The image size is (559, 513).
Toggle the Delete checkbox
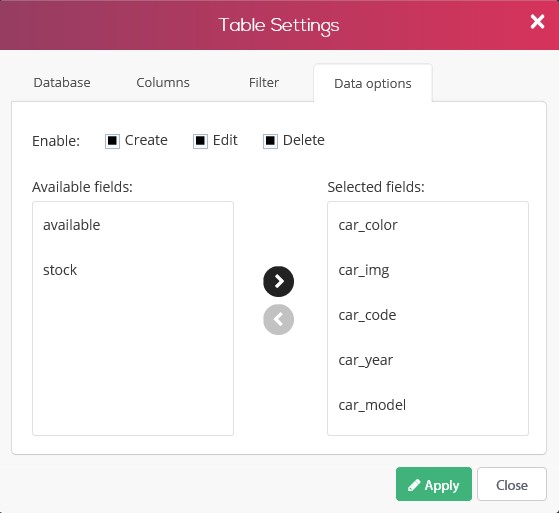[270, 141]
